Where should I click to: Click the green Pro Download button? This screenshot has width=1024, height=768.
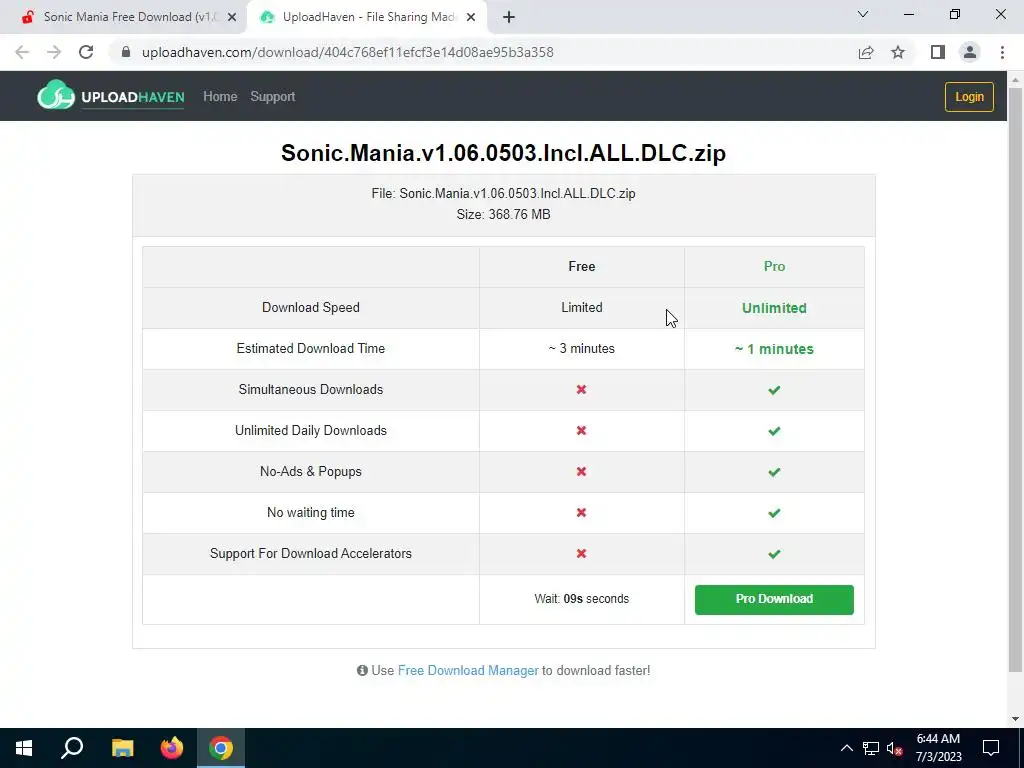tap(774, 600)
